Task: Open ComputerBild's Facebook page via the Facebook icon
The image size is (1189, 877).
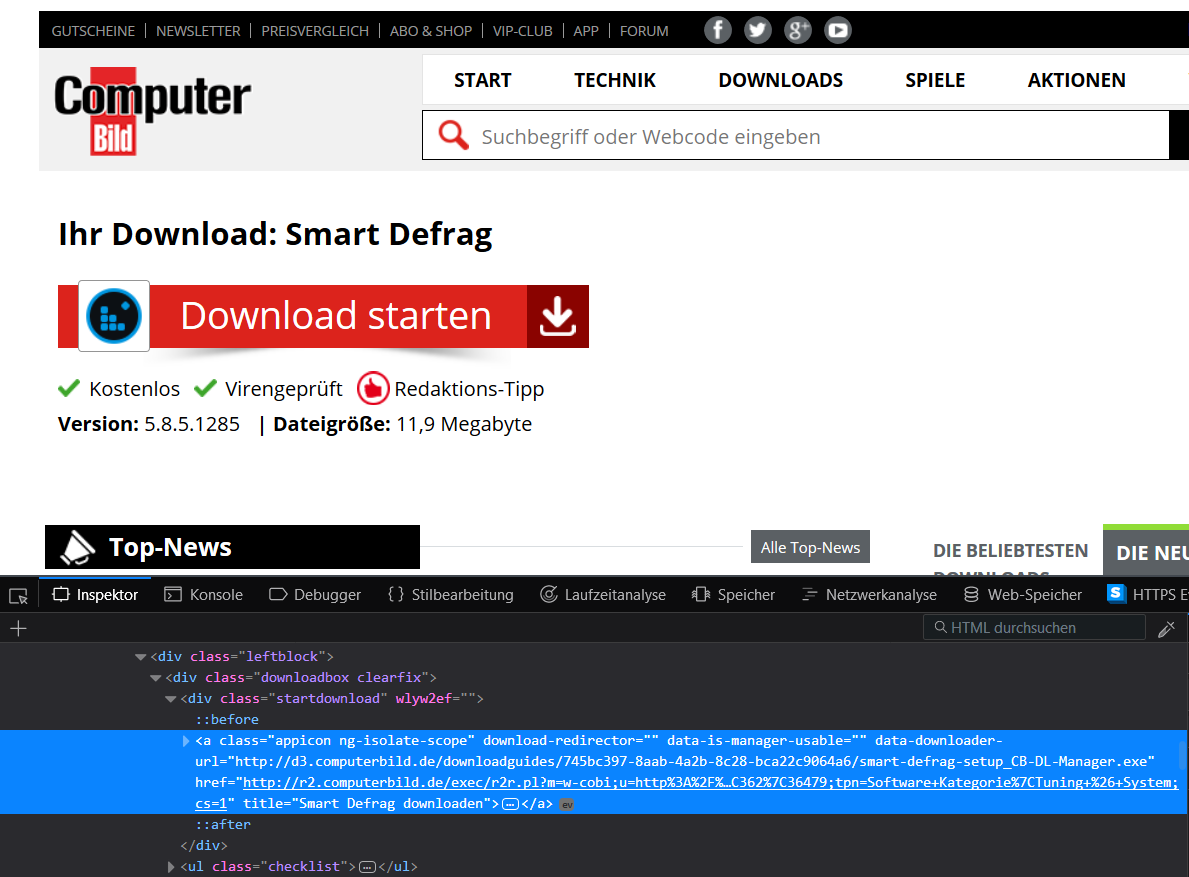Action: pos(718,30)
